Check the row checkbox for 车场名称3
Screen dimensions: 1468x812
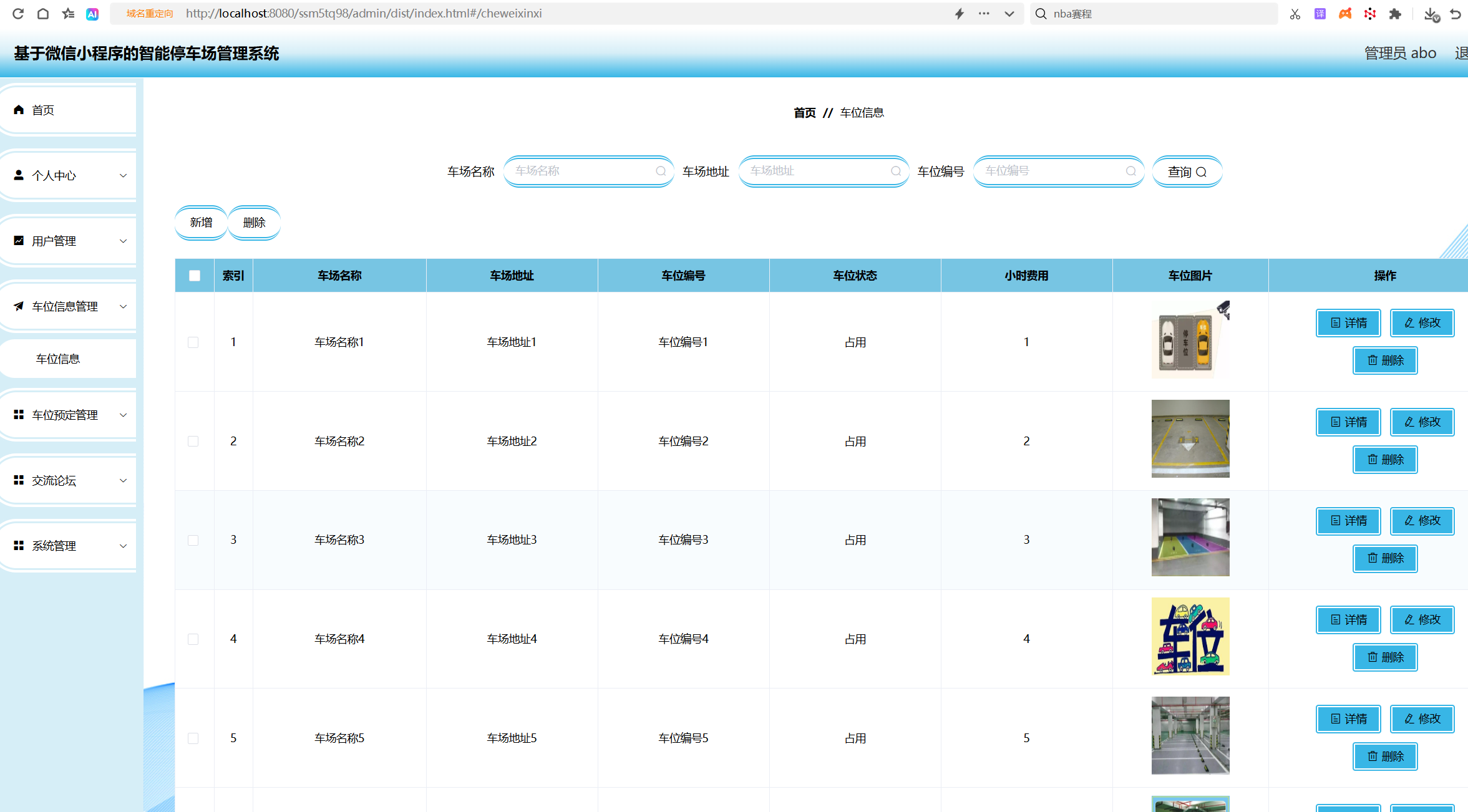[x=193, y=540]
